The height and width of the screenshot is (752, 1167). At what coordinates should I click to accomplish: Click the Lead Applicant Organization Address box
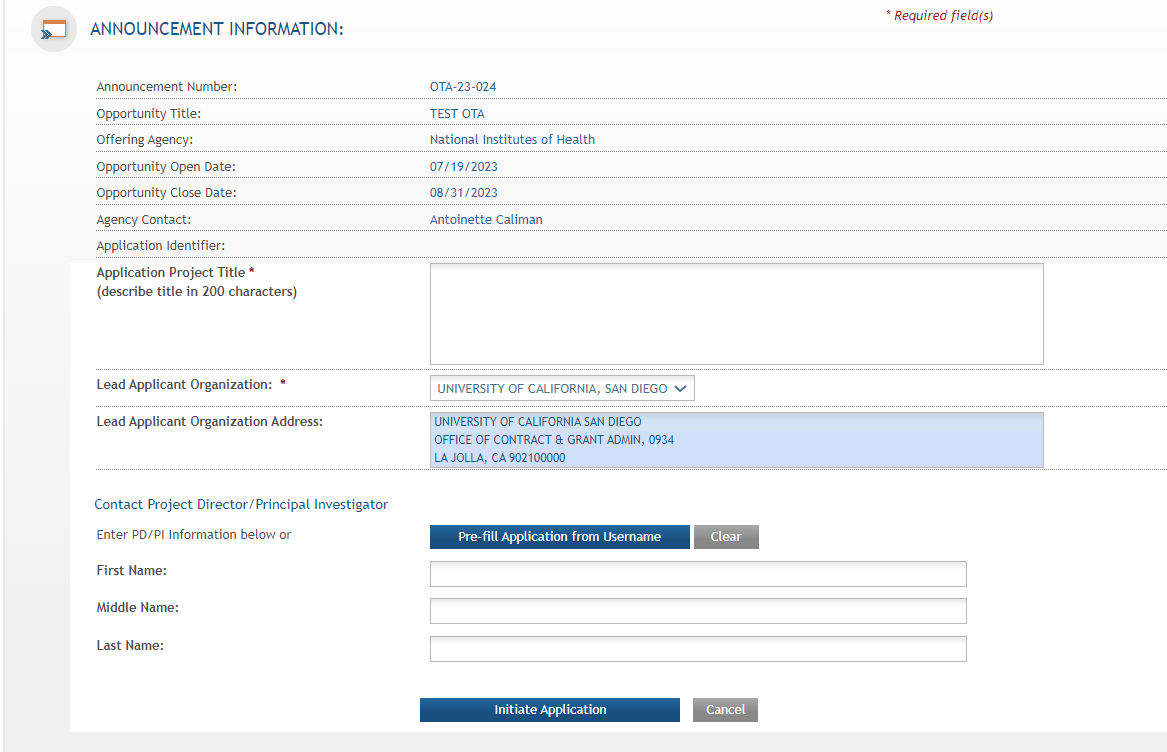[736, 440]
